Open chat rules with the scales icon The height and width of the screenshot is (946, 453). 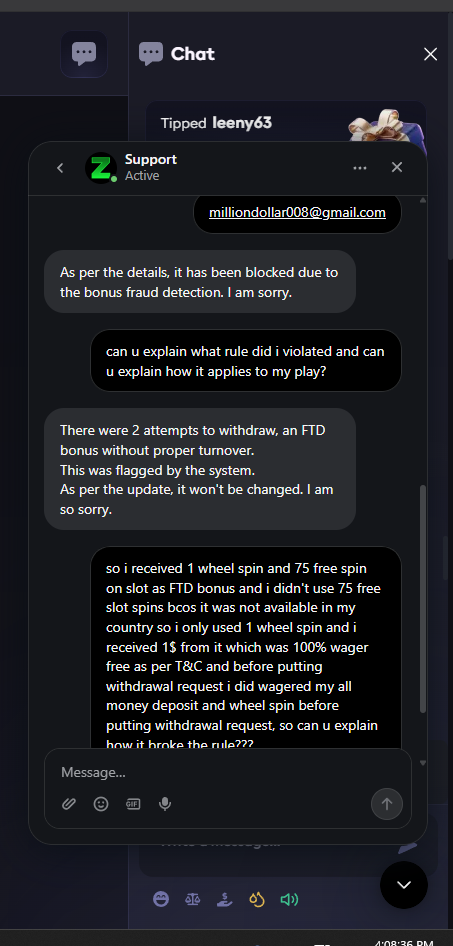pyautogui.click(x=193, y=900)
